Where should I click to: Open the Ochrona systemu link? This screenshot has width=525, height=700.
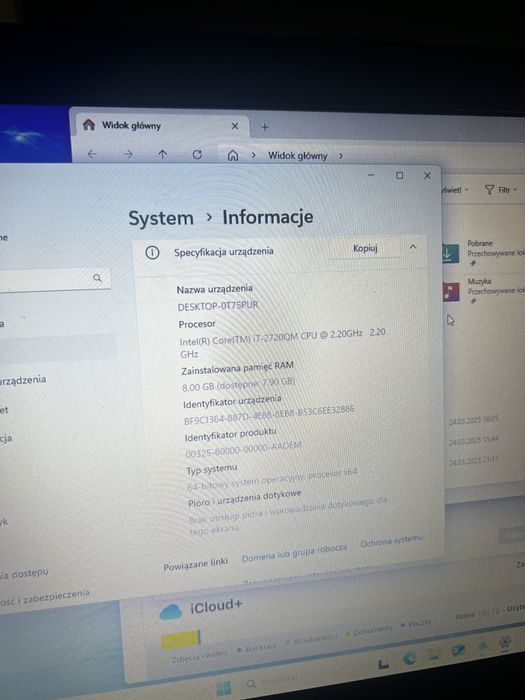click(x=392, y=540)
